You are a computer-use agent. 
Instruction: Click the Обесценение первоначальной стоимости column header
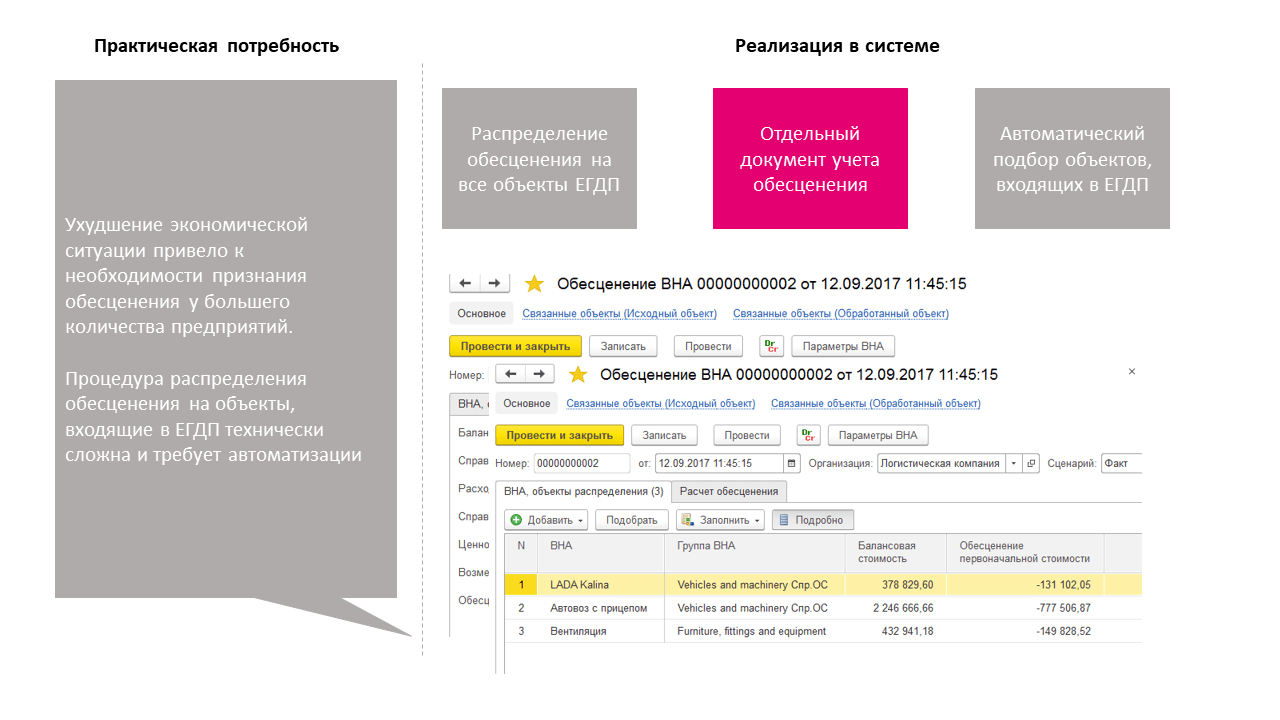tap(1025, 552)
